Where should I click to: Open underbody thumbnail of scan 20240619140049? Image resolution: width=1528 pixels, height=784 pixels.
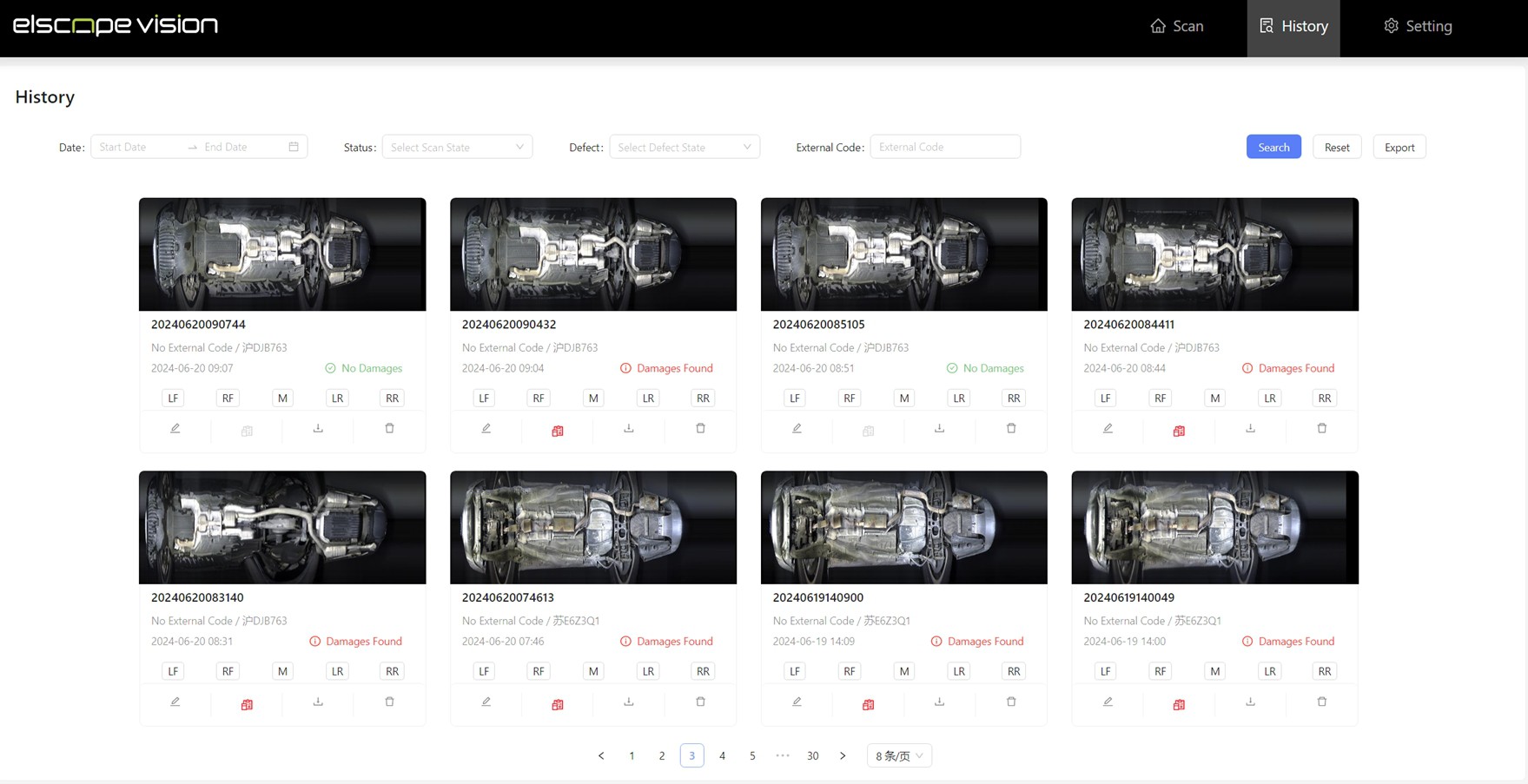point(1215,528)
